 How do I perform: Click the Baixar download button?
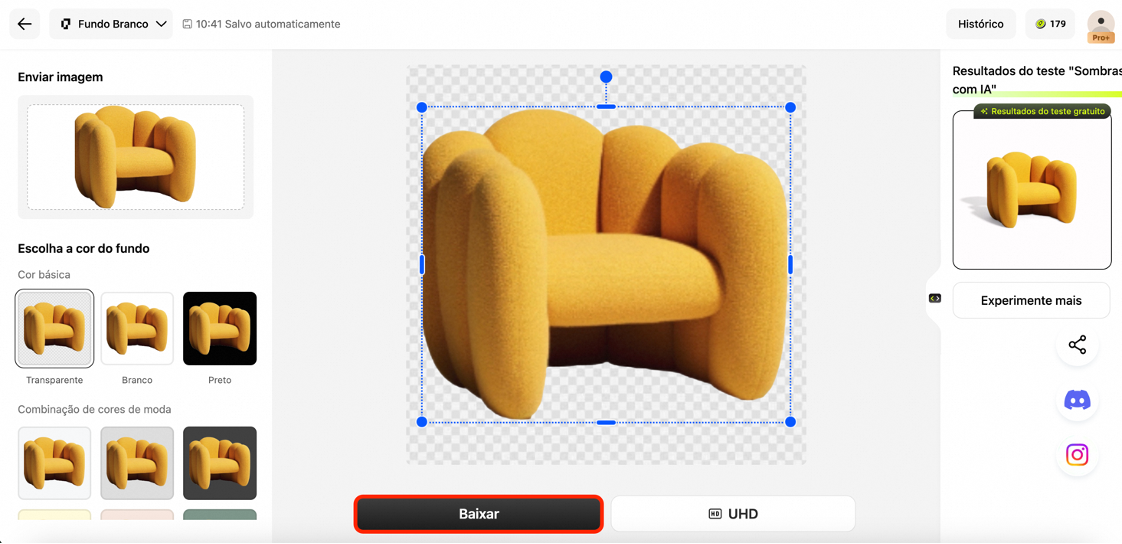tap(479, 514)
